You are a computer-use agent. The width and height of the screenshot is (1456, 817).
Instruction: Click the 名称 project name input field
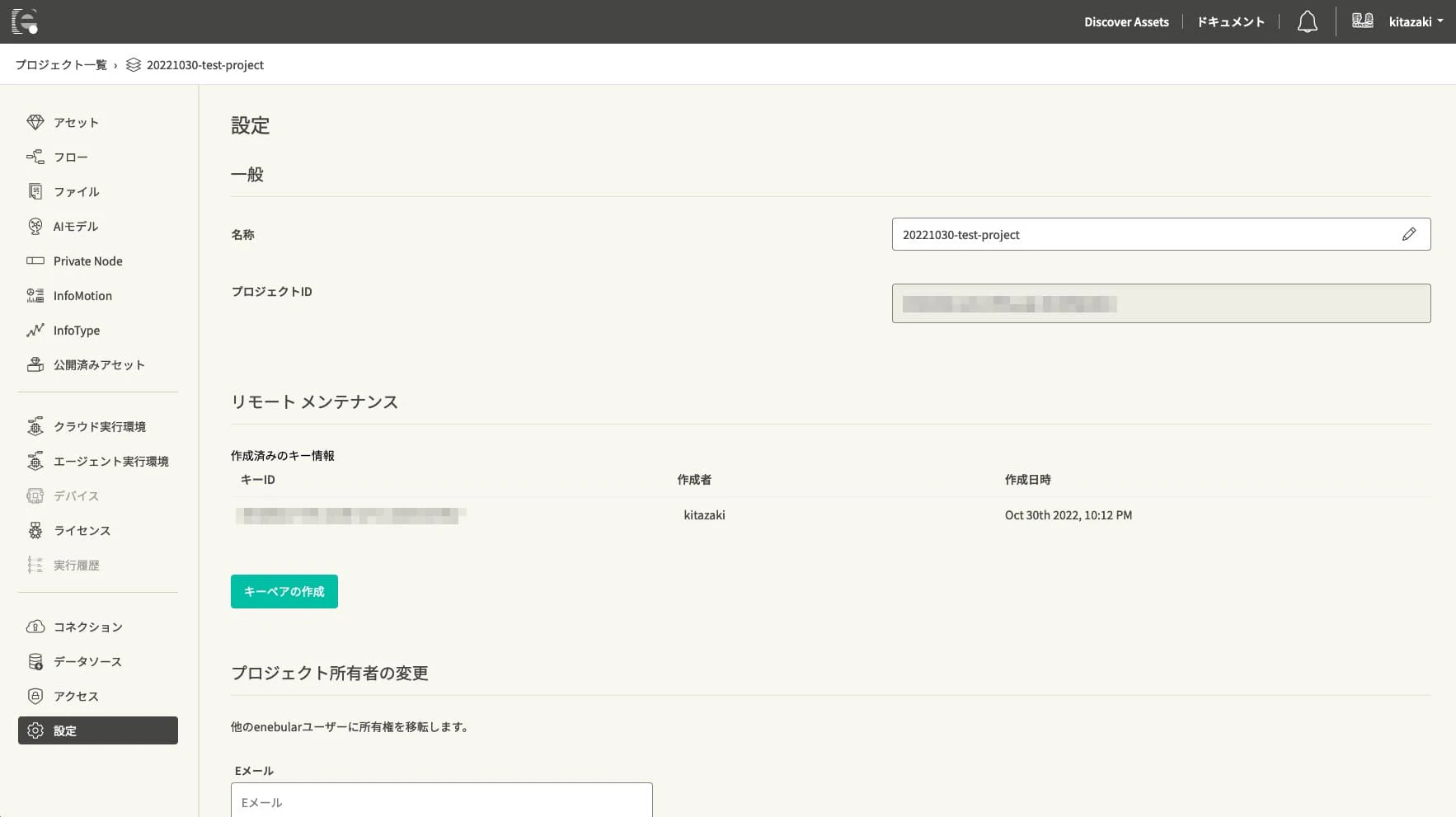pos(1161,234)
